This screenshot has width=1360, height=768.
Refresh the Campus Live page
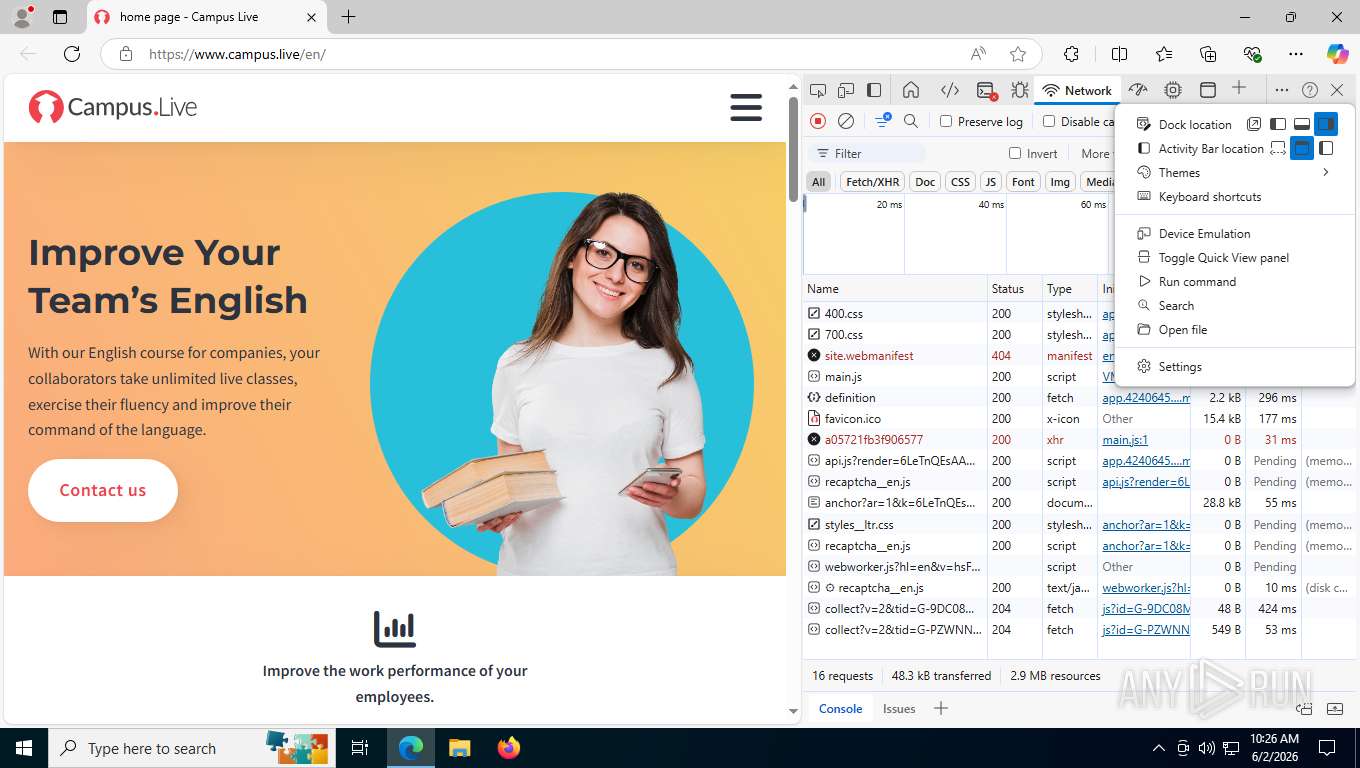coord(72,54)
